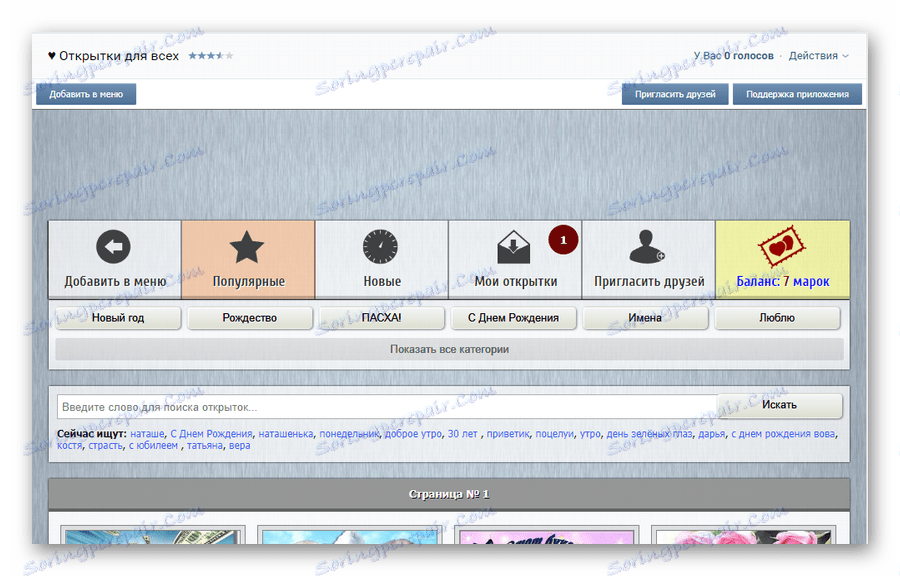Click the 'поцелуи' search link

(x=554, y=434)
